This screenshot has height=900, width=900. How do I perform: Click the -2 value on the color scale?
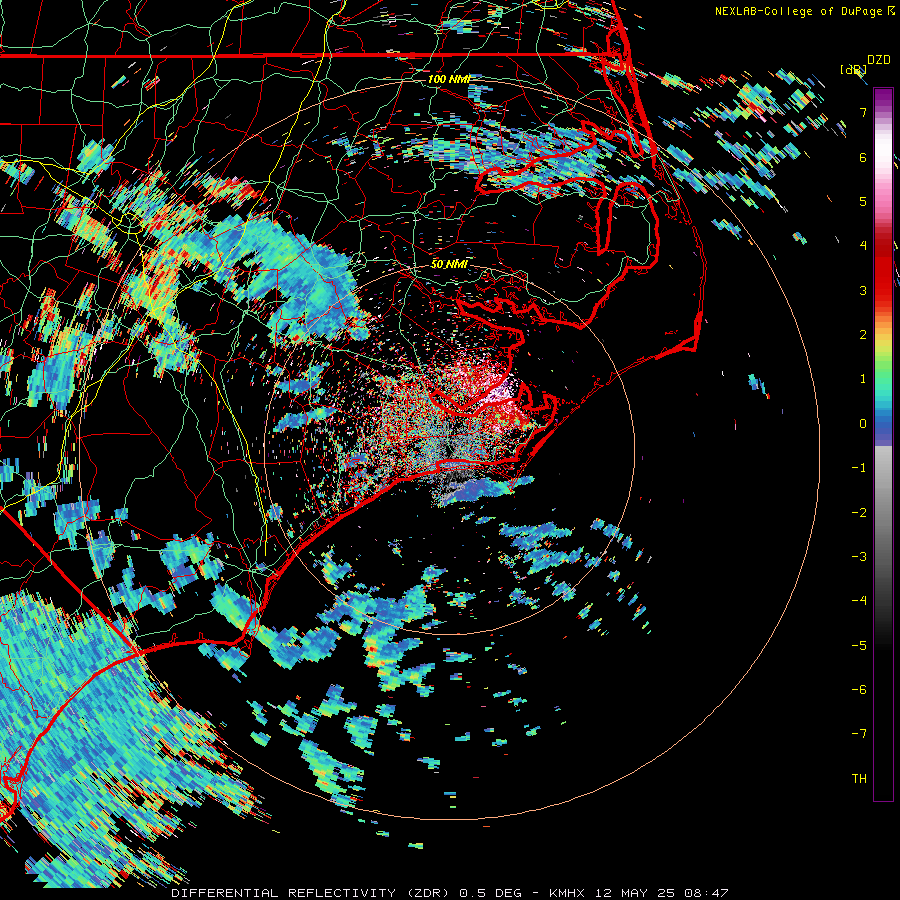[x=859, y=513]
